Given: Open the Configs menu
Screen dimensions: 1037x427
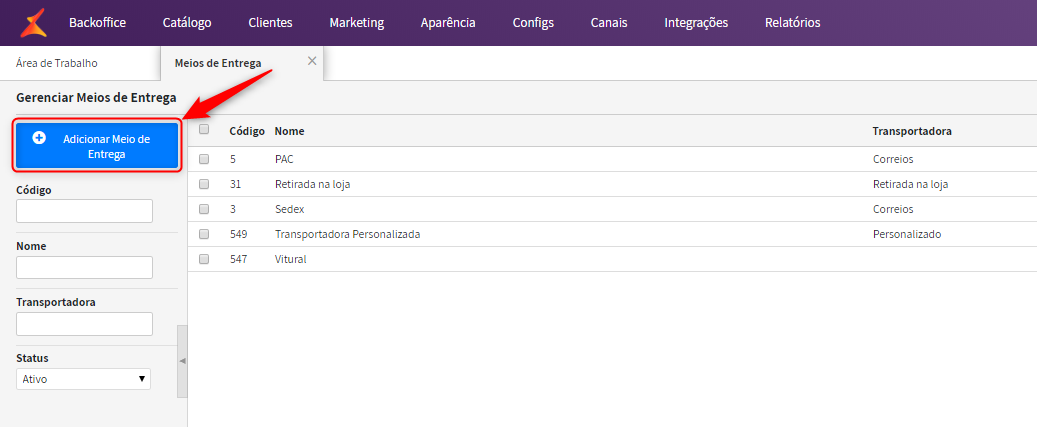Looking at the screenshot, I should (533, 22).
